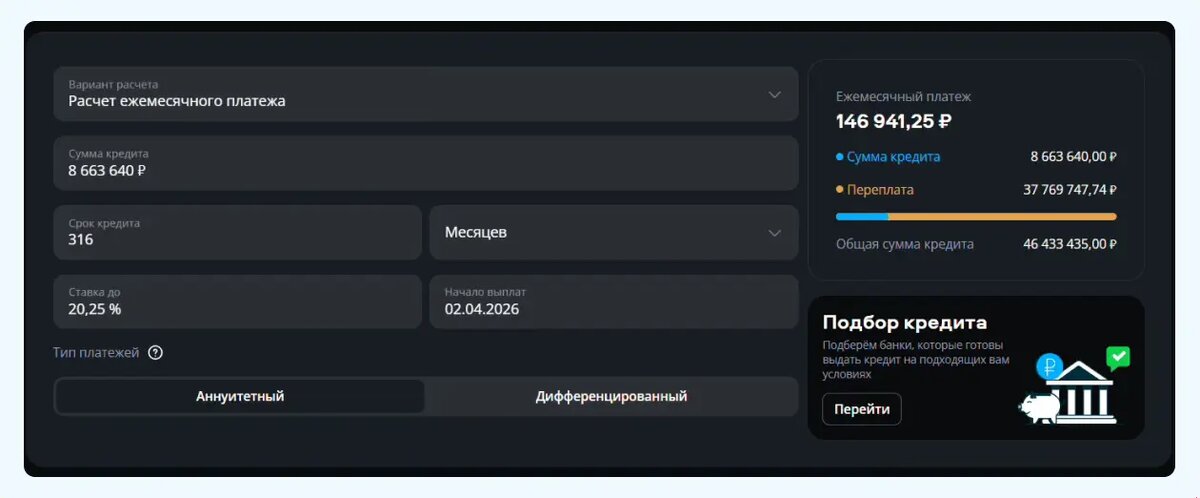Viewport: 1200px width, 498px height.
Task: Click the monthly payment value 146 941,25 ₽
Action: click(x=894, y=122)
